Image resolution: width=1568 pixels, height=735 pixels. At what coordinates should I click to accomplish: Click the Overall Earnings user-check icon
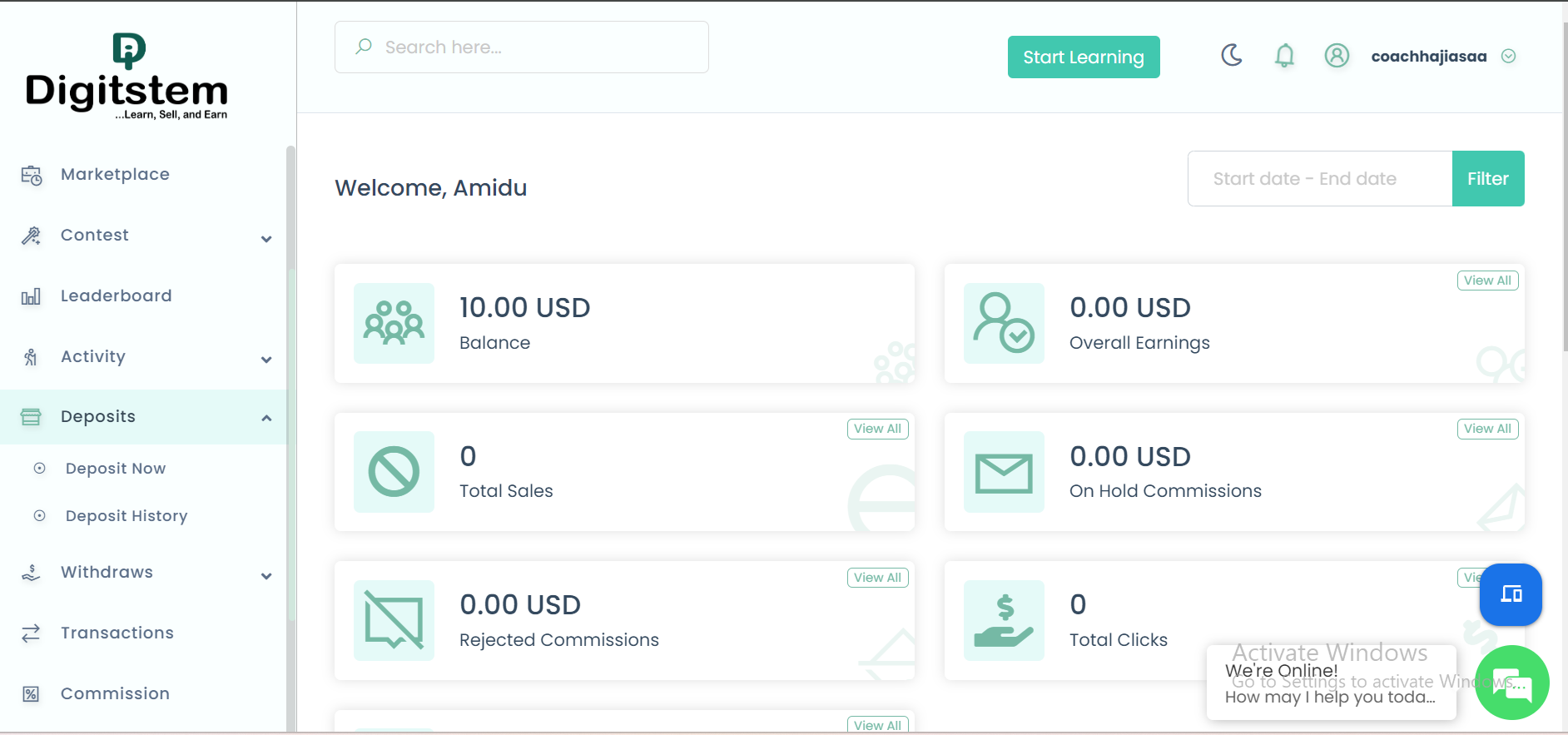[1004, 323]
